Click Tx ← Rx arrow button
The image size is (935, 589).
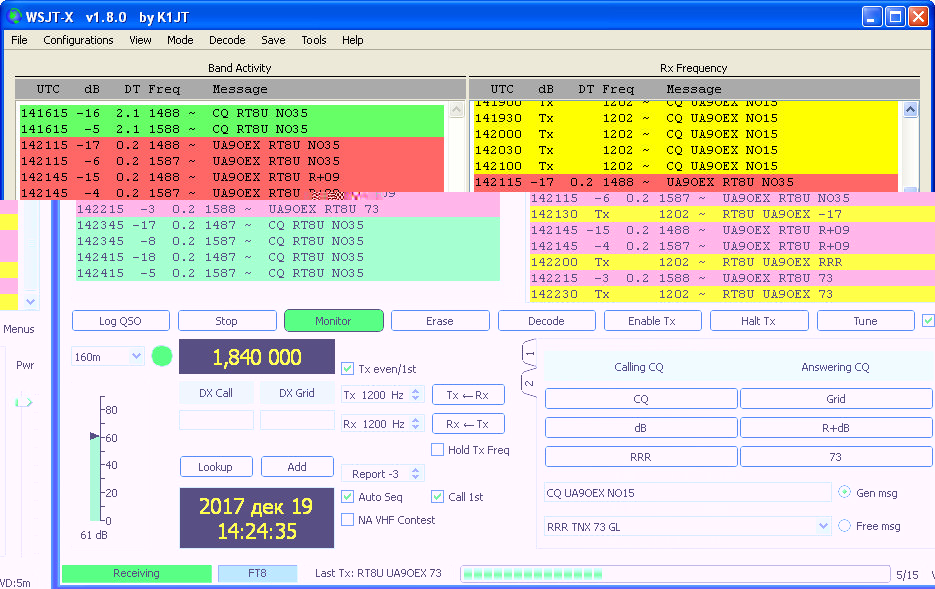468,395
